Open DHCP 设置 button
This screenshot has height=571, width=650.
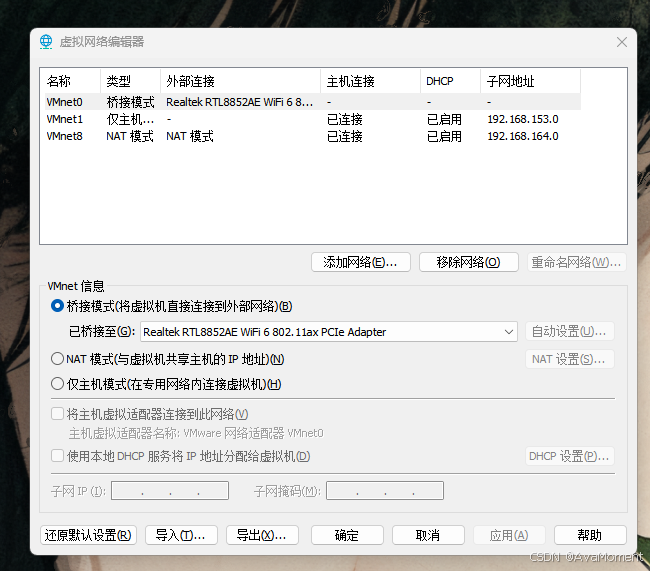569,456
